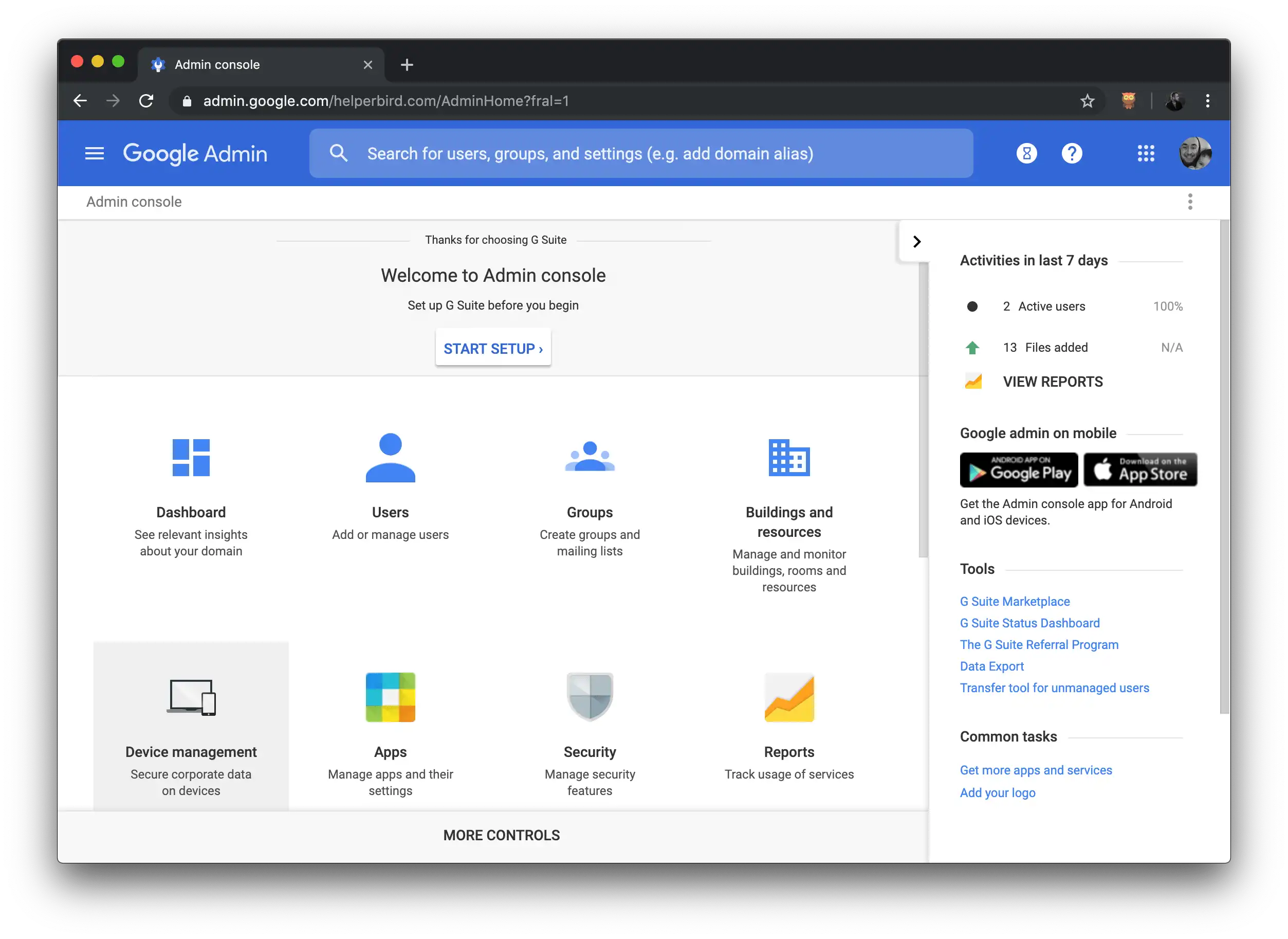Open G Suite Status Dashboard link
This screenshot has height=939, width=1288.
click(1029, 622)
